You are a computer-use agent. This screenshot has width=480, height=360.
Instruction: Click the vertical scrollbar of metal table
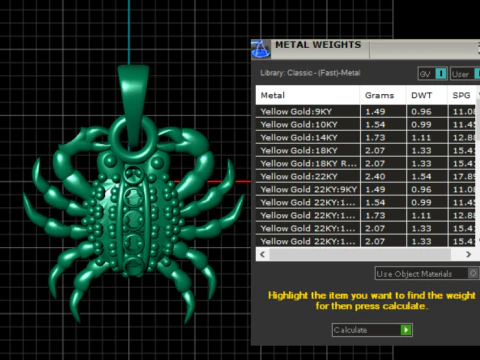478,119
